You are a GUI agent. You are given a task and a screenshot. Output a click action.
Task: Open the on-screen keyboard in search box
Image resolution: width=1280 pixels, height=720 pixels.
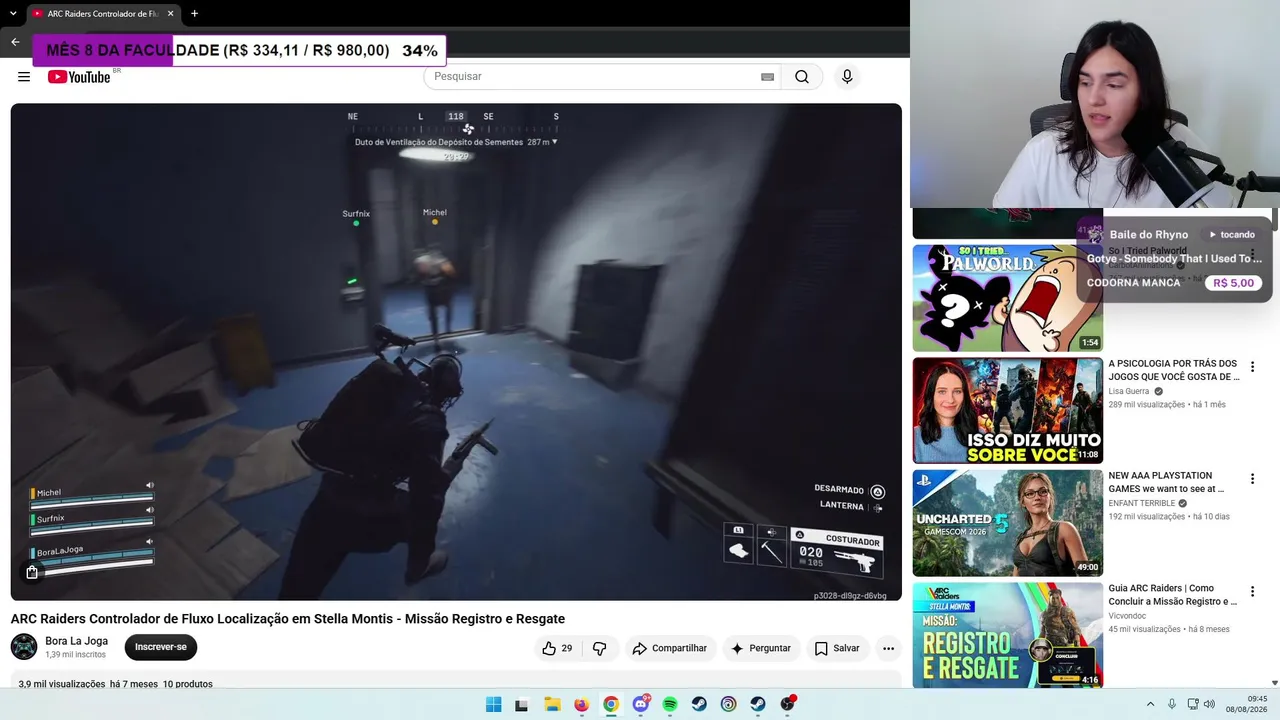(x=767, y=77)
